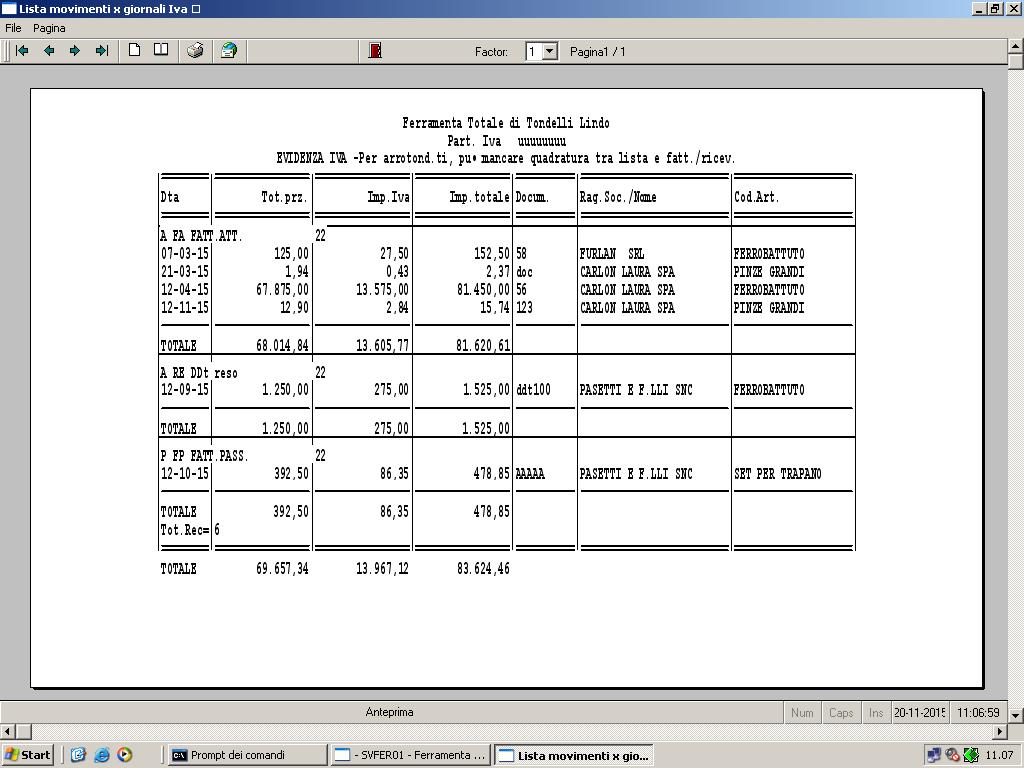Click the horizontal scrollbar left arrow

coord(7,731)
